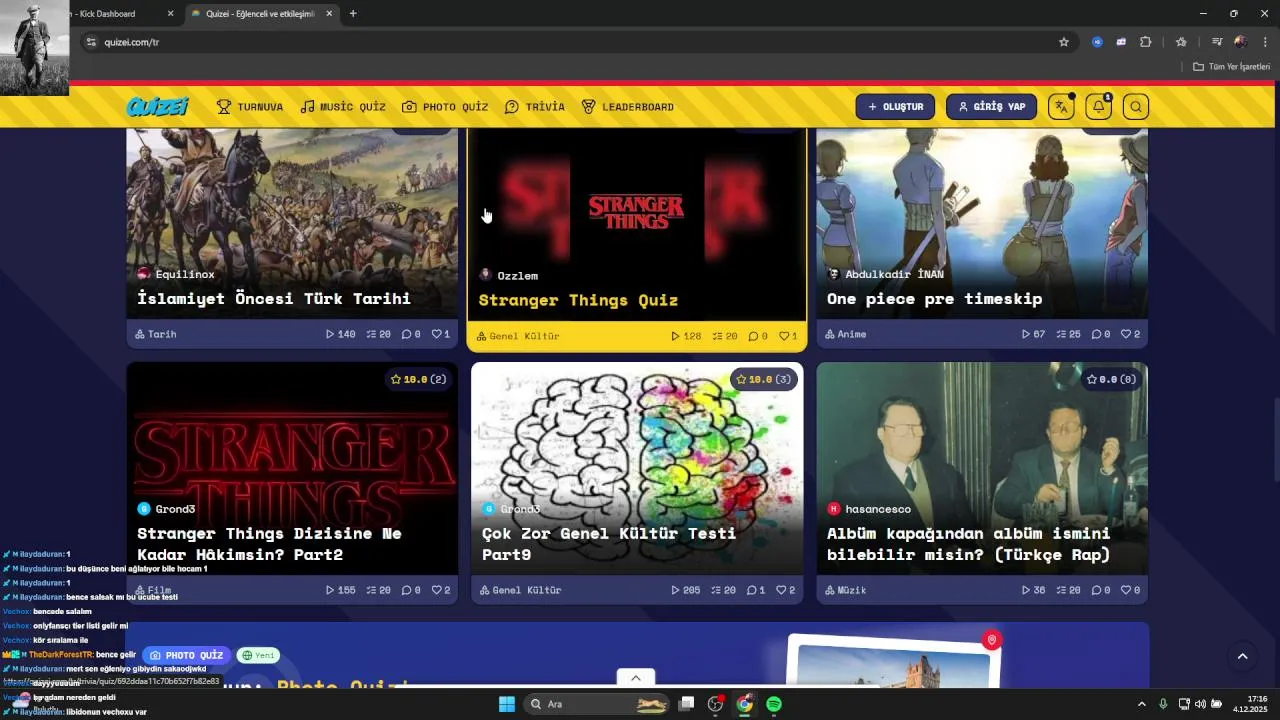The width and height of the screenshot is (1280, 720).
Task: Click the Oluştur create button
Action: (x=895, y=107)
